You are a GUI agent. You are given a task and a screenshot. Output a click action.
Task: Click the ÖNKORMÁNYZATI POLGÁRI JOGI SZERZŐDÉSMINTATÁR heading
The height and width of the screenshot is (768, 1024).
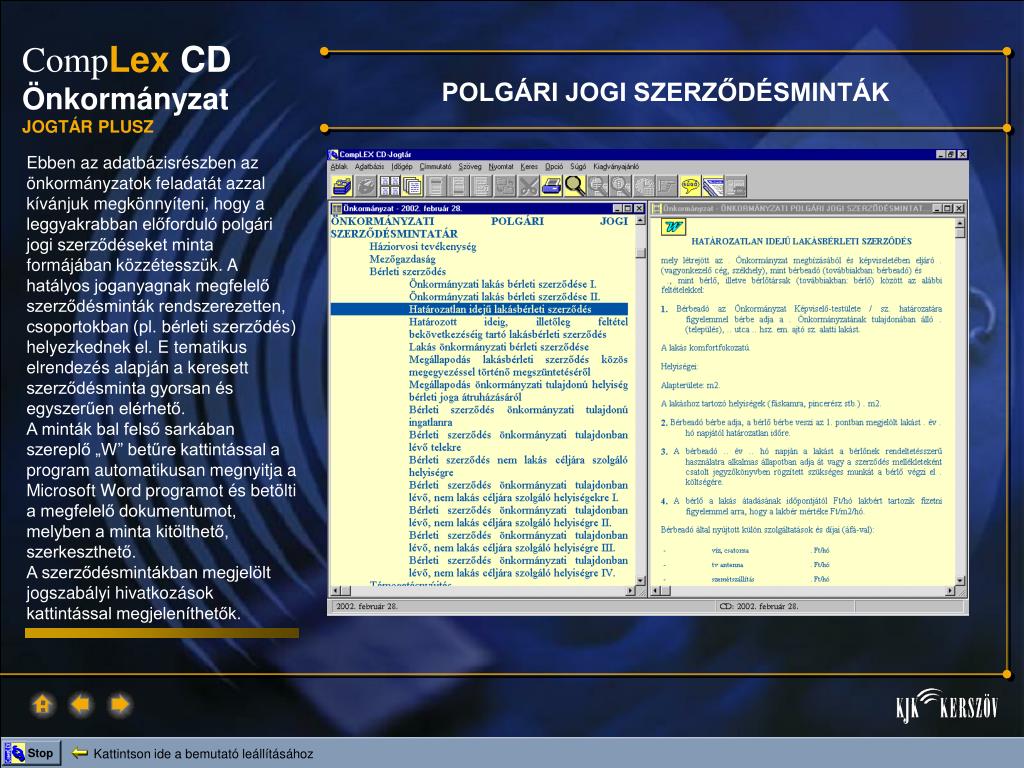479,227
